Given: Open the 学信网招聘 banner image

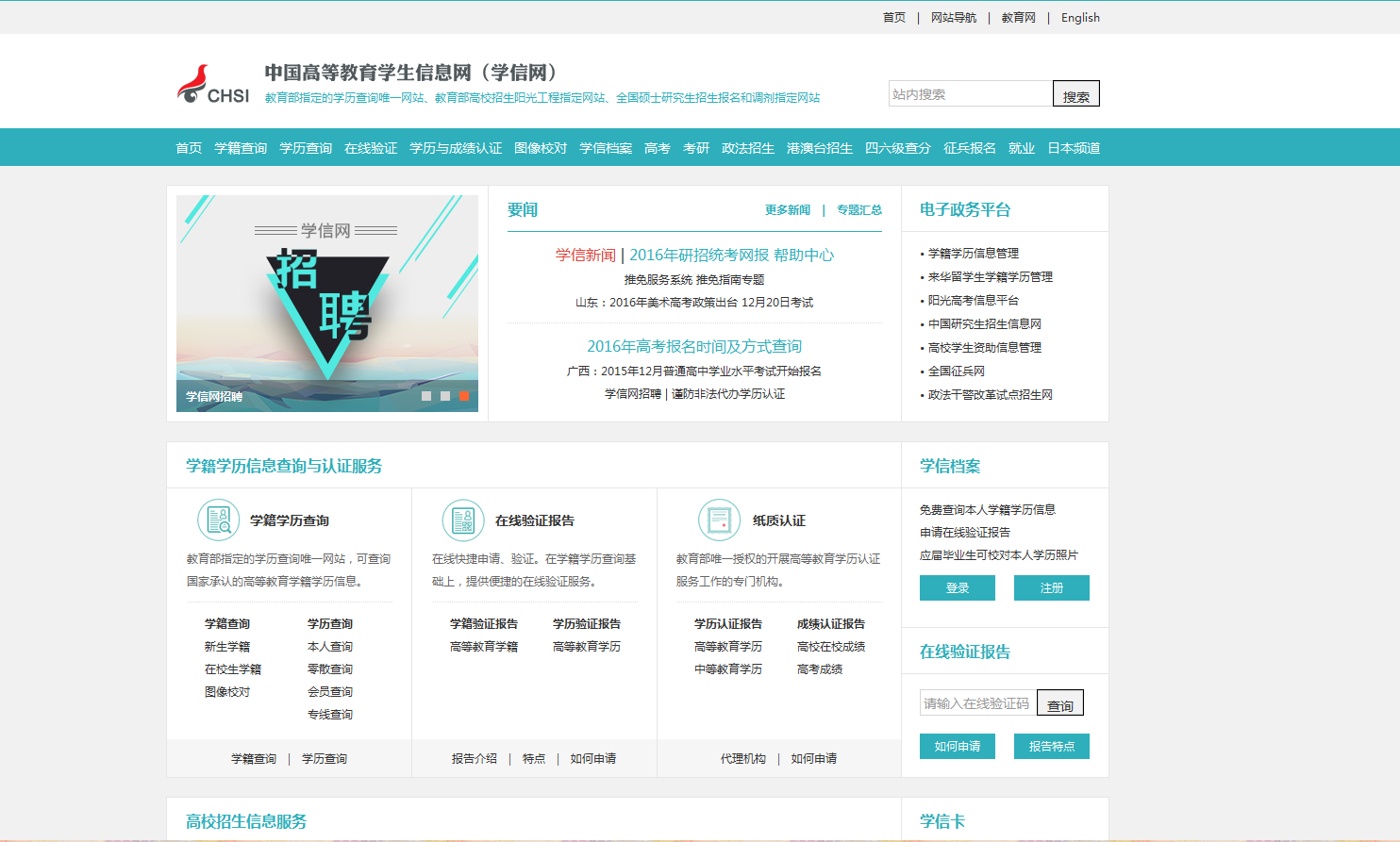Looking at the screenshot, I should tap(327, 304).
